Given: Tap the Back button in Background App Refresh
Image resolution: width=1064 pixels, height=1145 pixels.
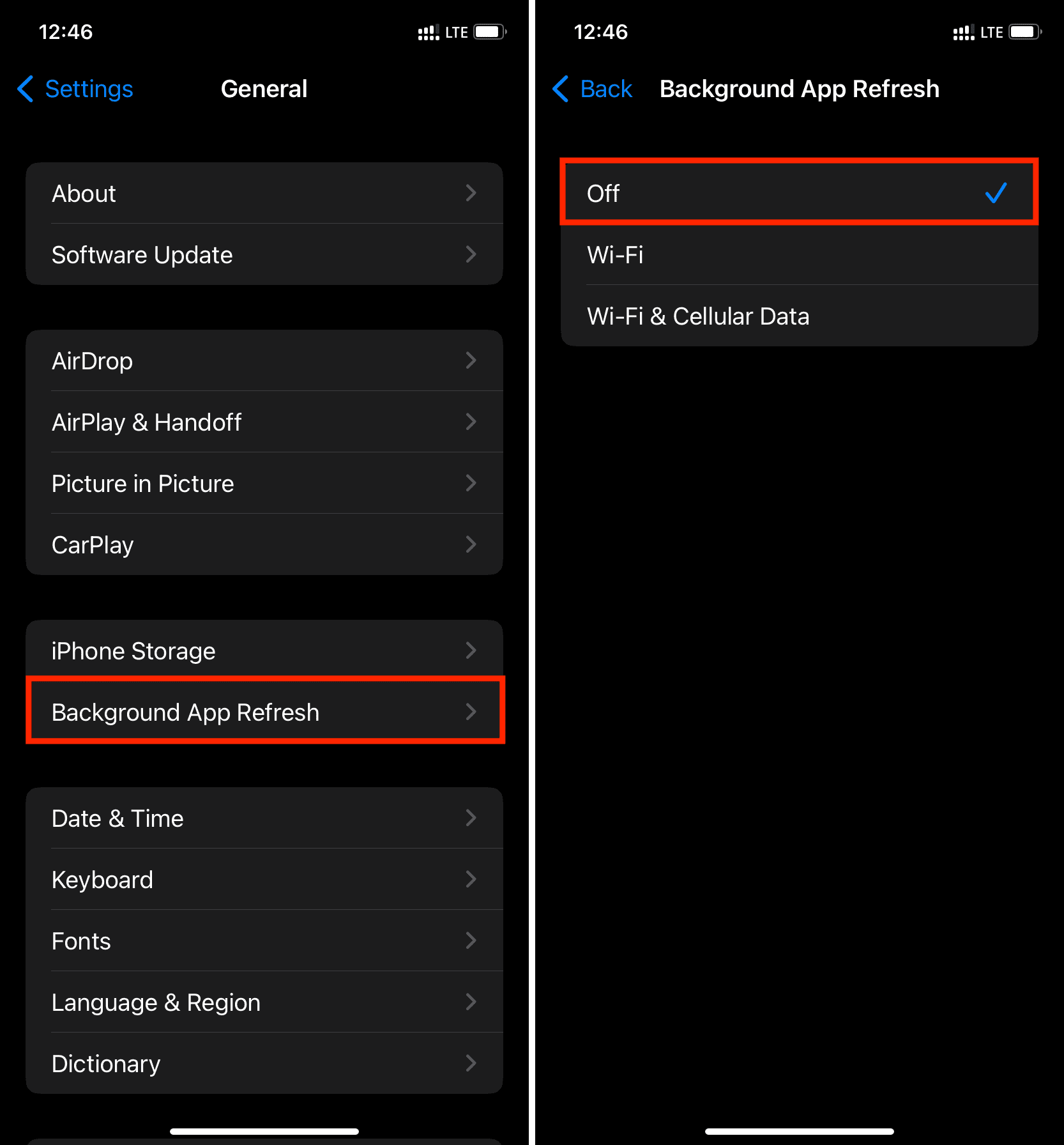Looking at the screenshot, I should [592, 89].
